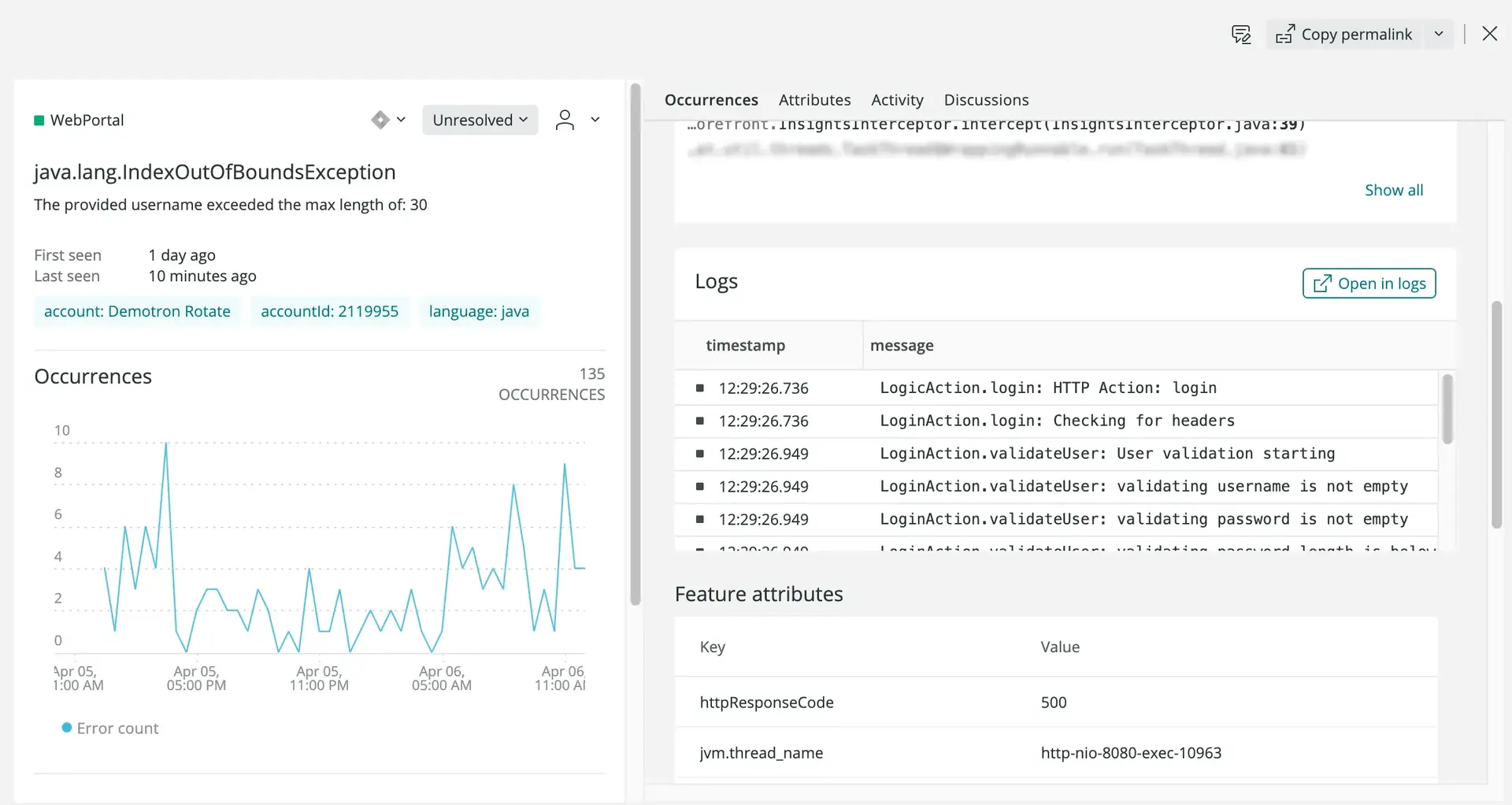Close the error details panel
Screen dimensions: 1512x805
1489,34
